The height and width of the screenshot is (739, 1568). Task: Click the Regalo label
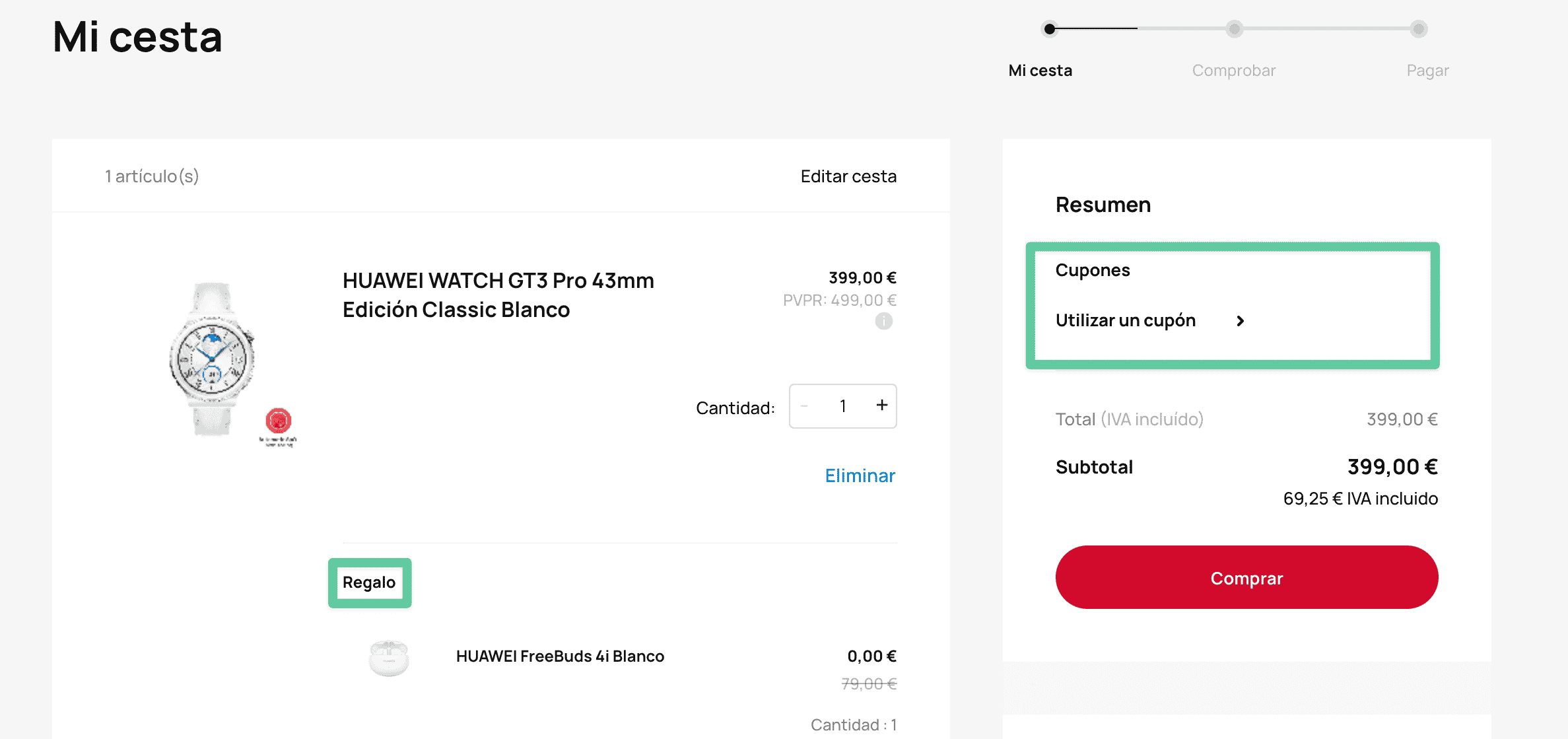[370, 582]
